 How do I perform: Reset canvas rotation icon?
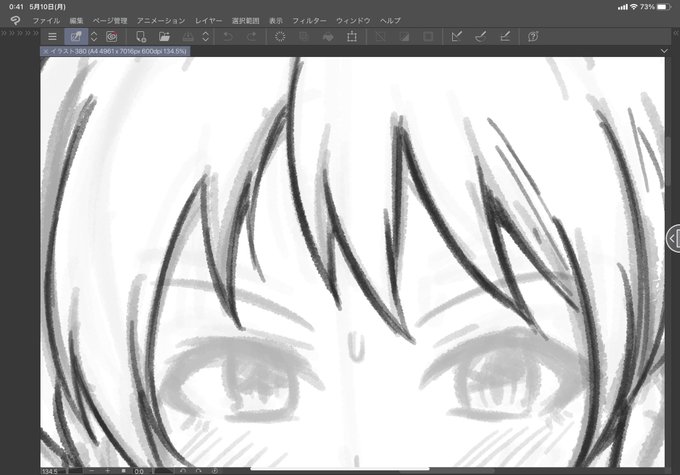(215, 471)
